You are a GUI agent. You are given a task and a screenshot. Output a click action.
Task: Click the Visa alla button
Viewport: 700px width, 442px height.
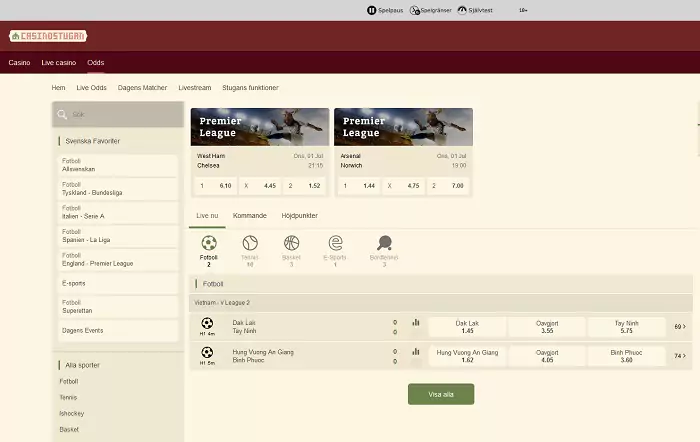pos(441,394)
